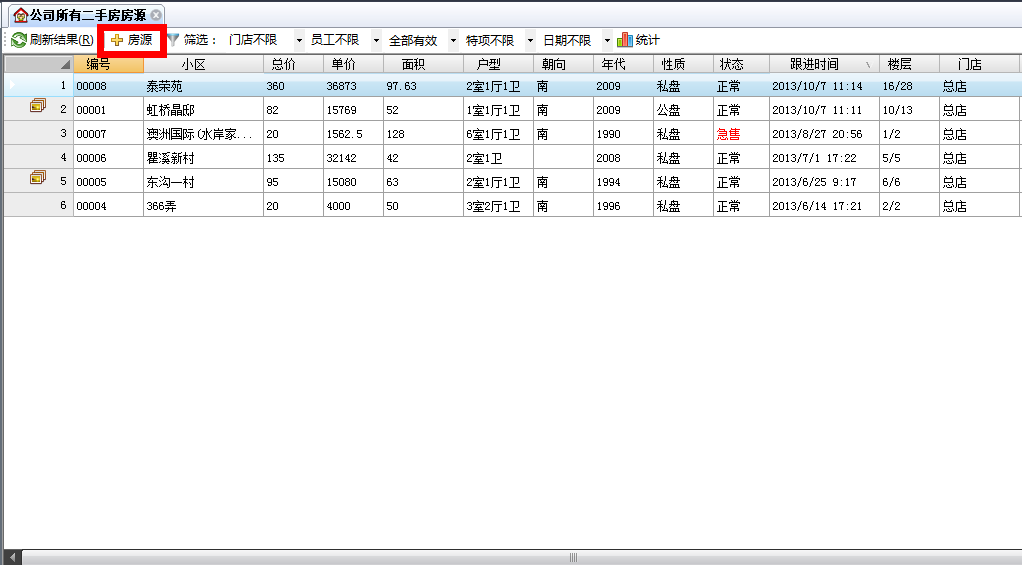Close the 公司所有二手房房源 tab
Image resolution: width=1022 pixels, height=565 pixels.
(x=156, y=15)
